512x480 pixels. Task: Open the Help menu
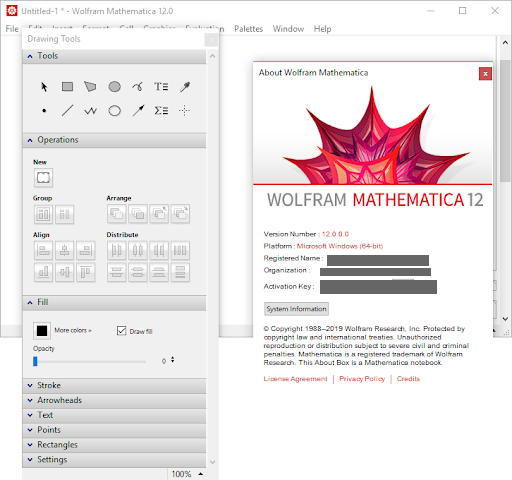(322, 29)
